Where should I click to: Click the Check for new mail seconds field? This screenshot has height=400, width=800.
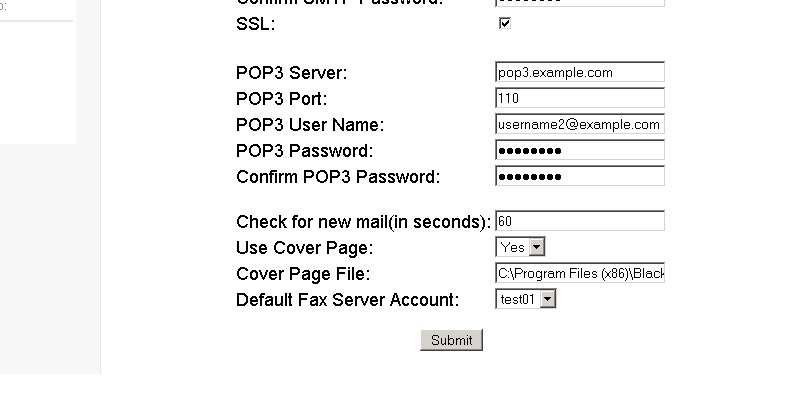pyautogui.click(x=580, y=221)
